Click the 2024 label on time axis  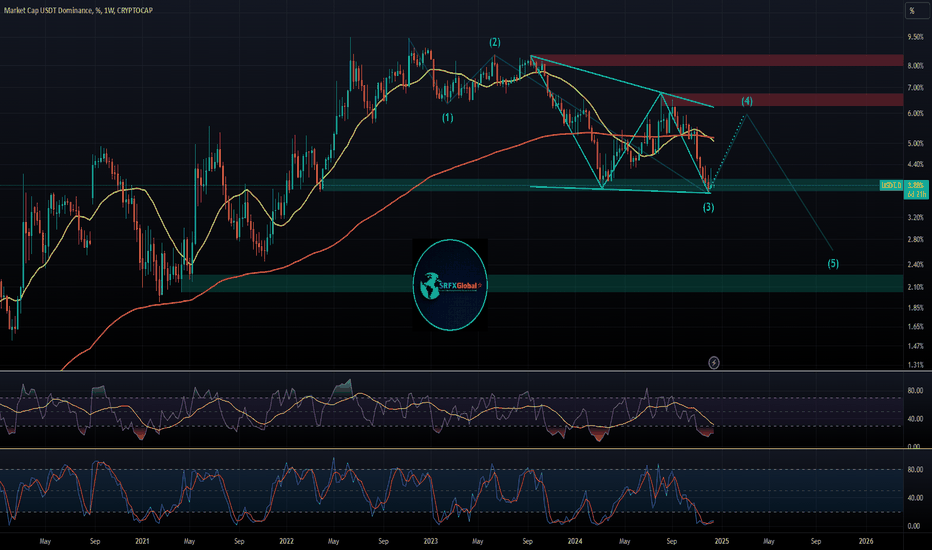pyautogui.click(x=575, y=541)
